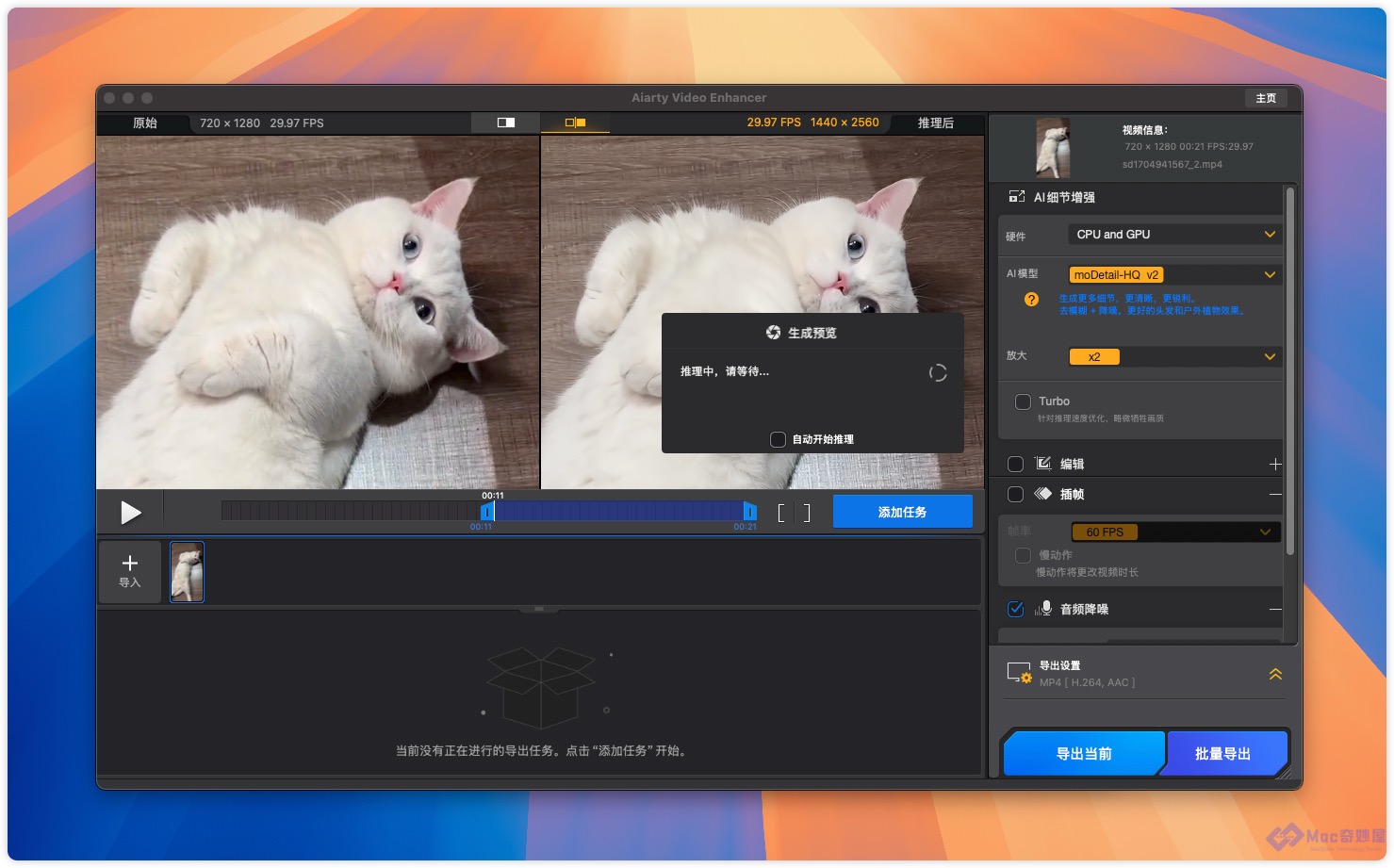Select the side-by-side comparison icon
The image size is (1394, 868).
pyautogui.click(x=575, y=123)
